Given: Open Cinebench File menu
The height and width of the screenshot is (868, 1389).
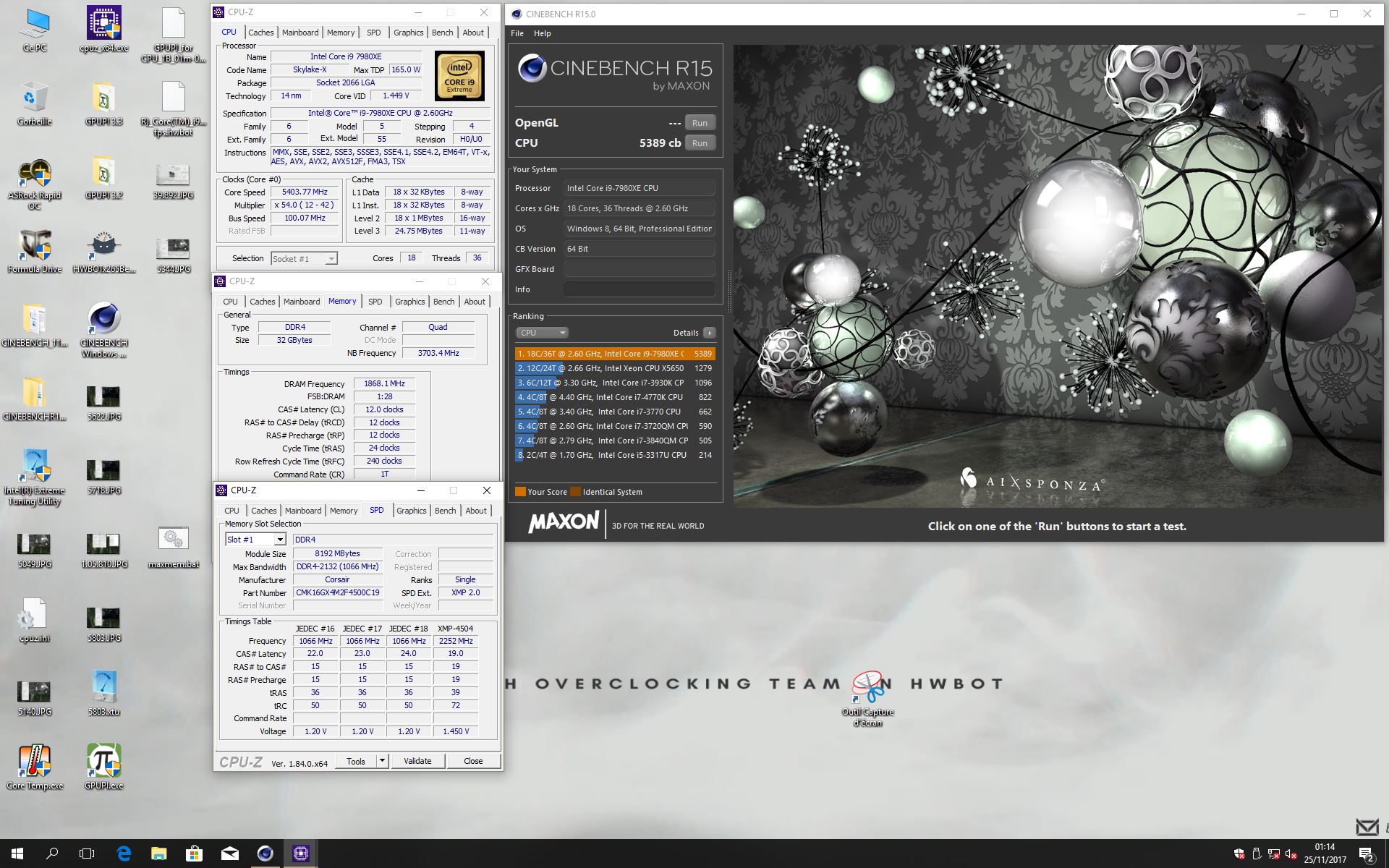Looking at the screenshot, I should pos(517,33).
